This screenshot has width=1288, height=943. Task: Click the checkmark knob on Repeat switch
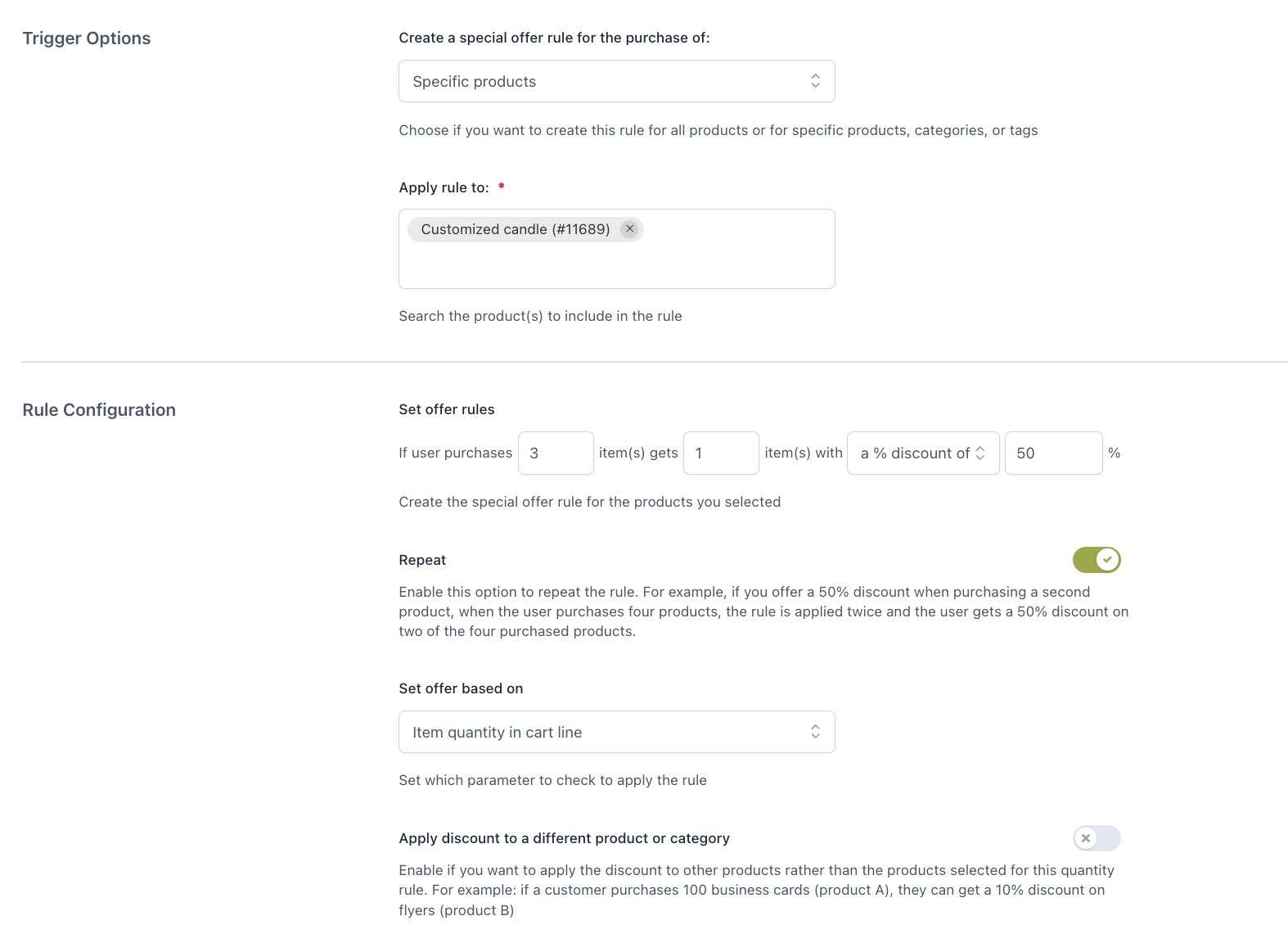1107,560
